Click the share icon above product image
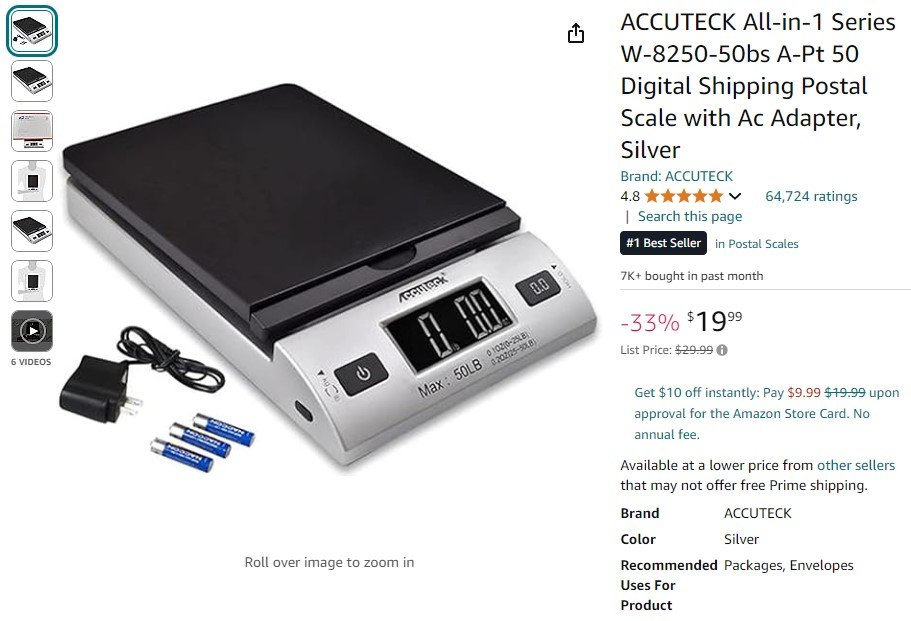The width and height of the screenshot is (911, 621). point(575,33)
